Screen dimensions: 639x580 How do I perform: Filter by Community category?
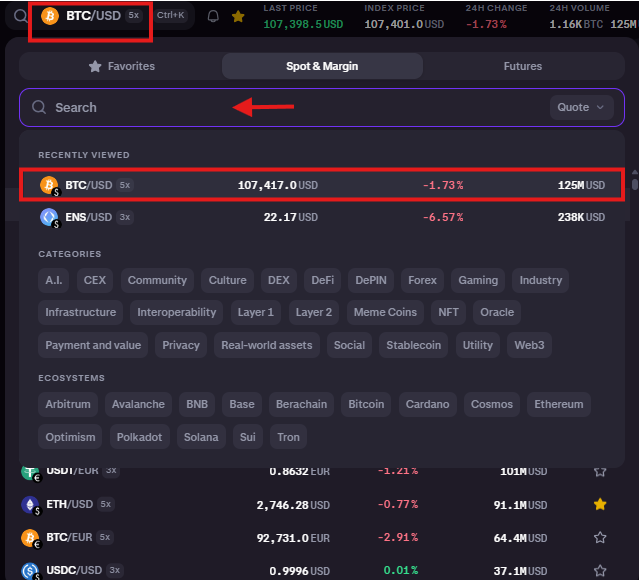coord(157,280)
